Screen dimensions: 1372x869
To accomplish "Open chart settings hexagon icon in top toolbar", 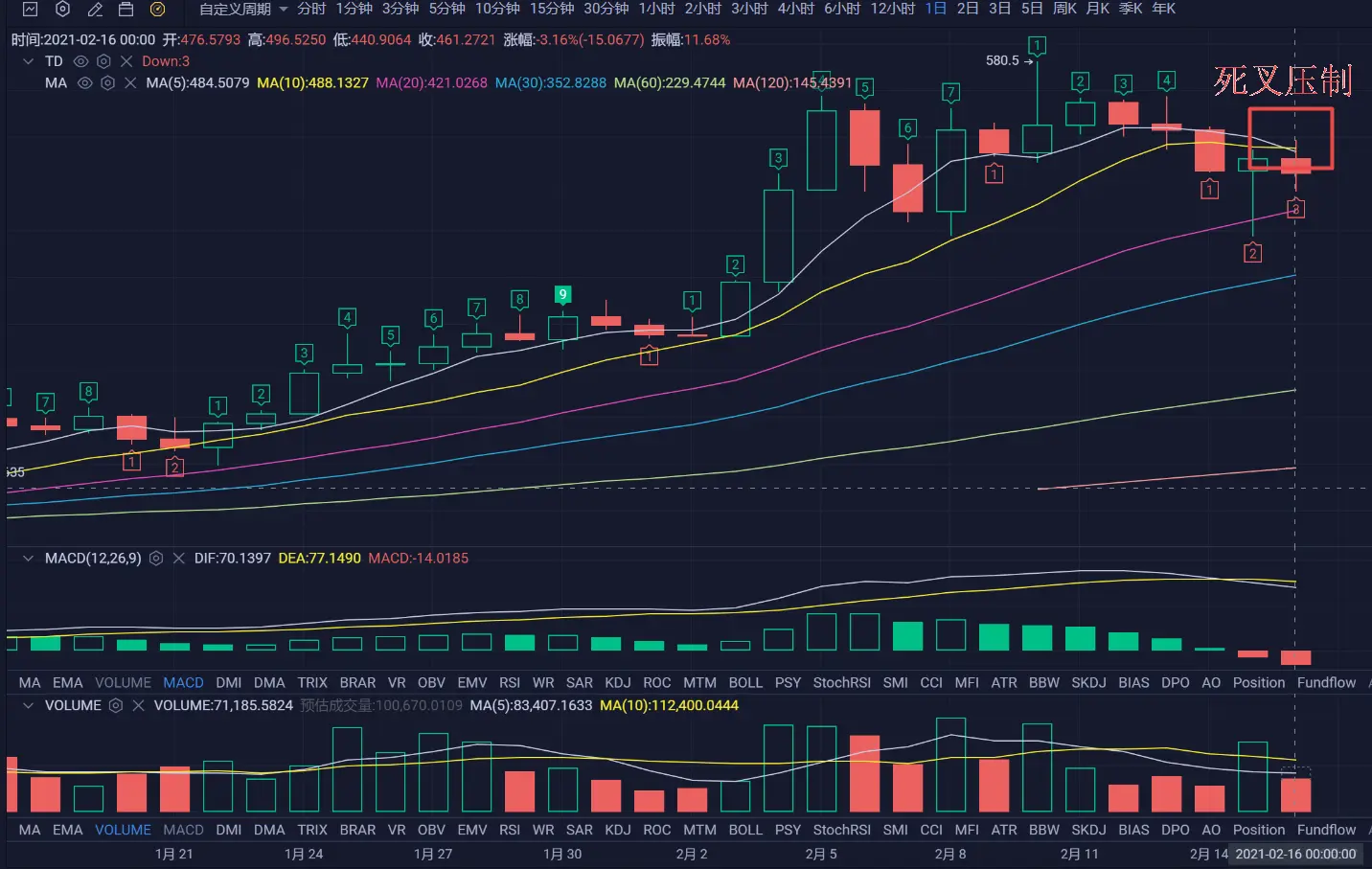I will (x=62, y=9).
